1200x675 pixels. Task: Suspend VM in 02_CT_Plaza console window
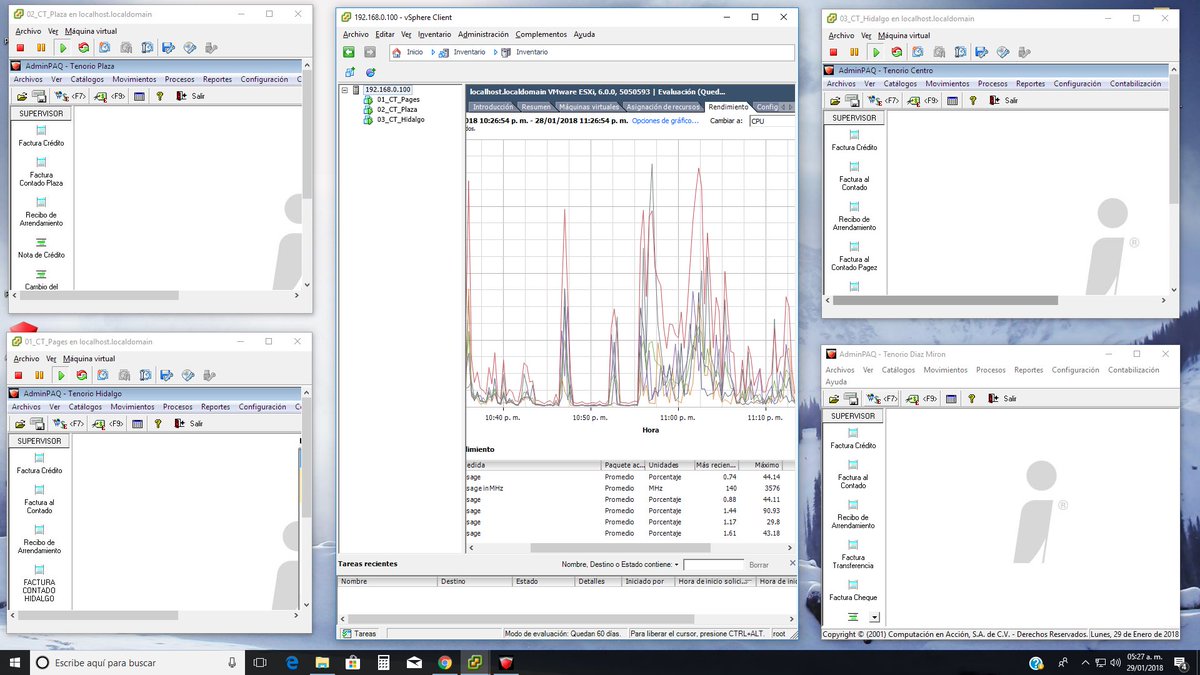(41, 48)
